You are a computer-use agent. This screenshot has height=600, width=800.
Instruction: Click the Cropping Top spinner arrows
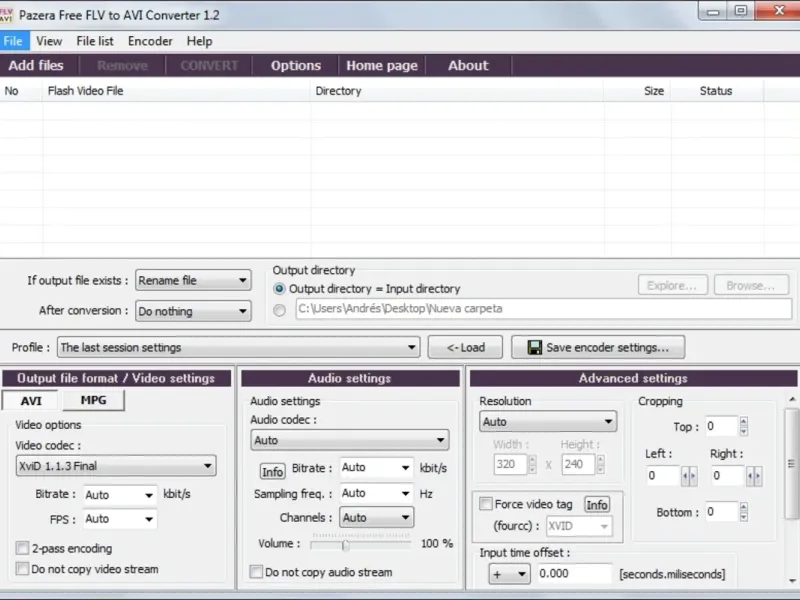(743, 426)
